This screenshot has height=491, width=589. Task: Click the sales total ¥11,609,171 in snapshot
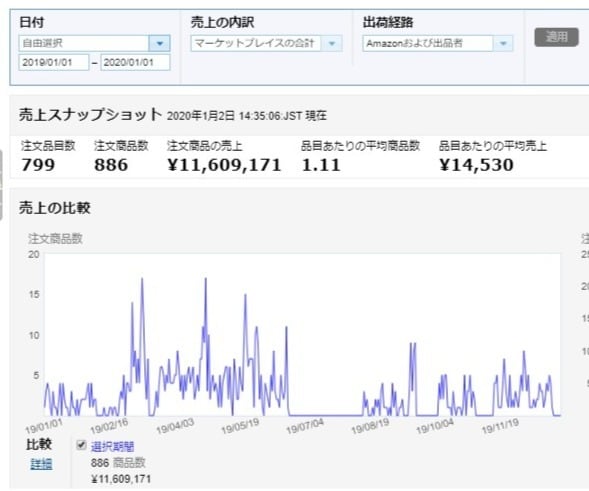(x=224, y=165)
